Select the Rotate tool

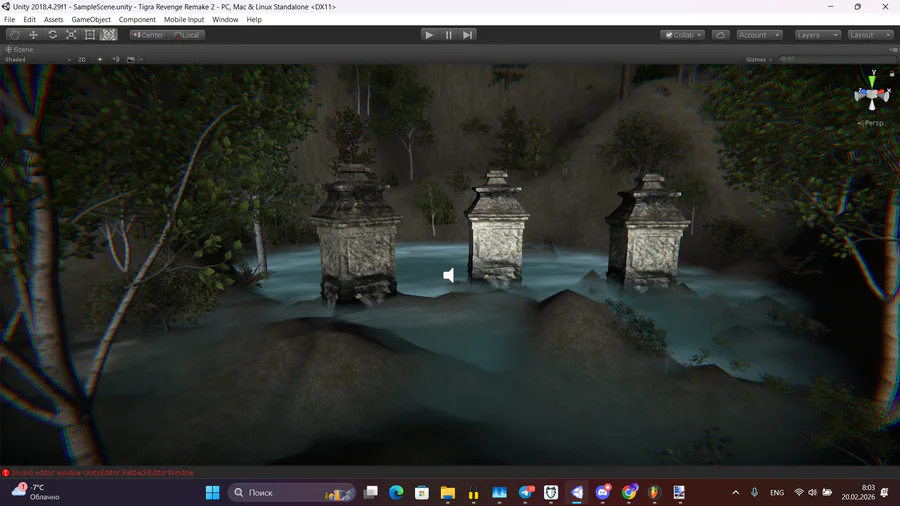(52, 35)
